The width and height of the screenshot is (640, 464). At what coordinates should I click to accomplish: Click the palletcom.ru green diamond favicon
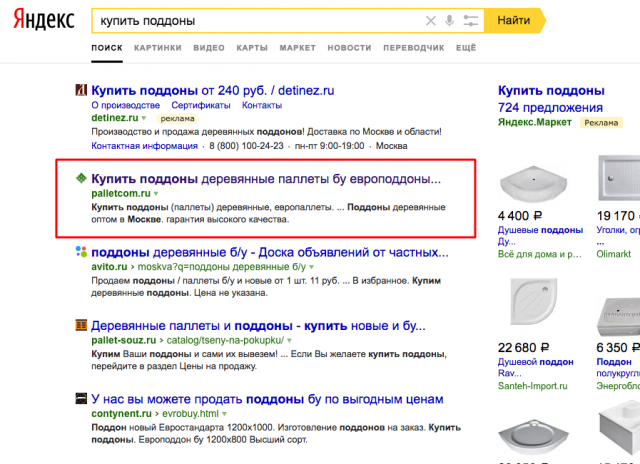coord(81,178)
